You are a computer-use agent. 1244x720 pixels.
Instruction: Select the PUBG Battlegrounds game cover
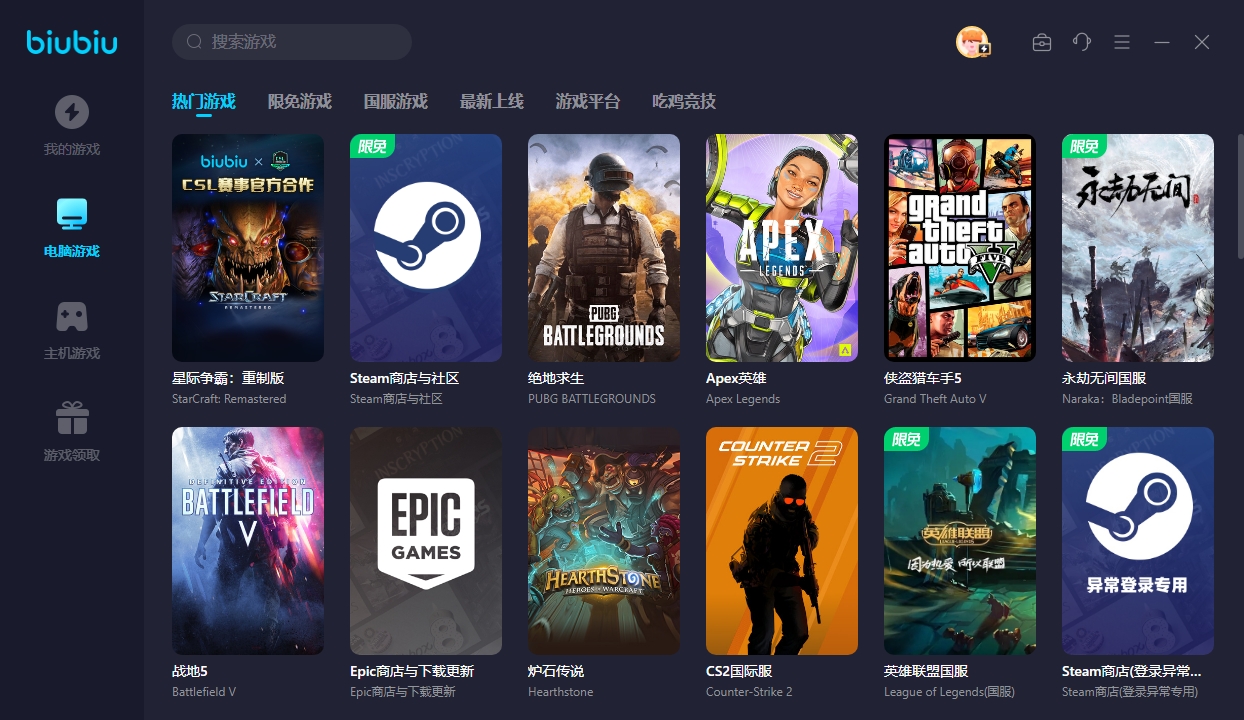604,247
